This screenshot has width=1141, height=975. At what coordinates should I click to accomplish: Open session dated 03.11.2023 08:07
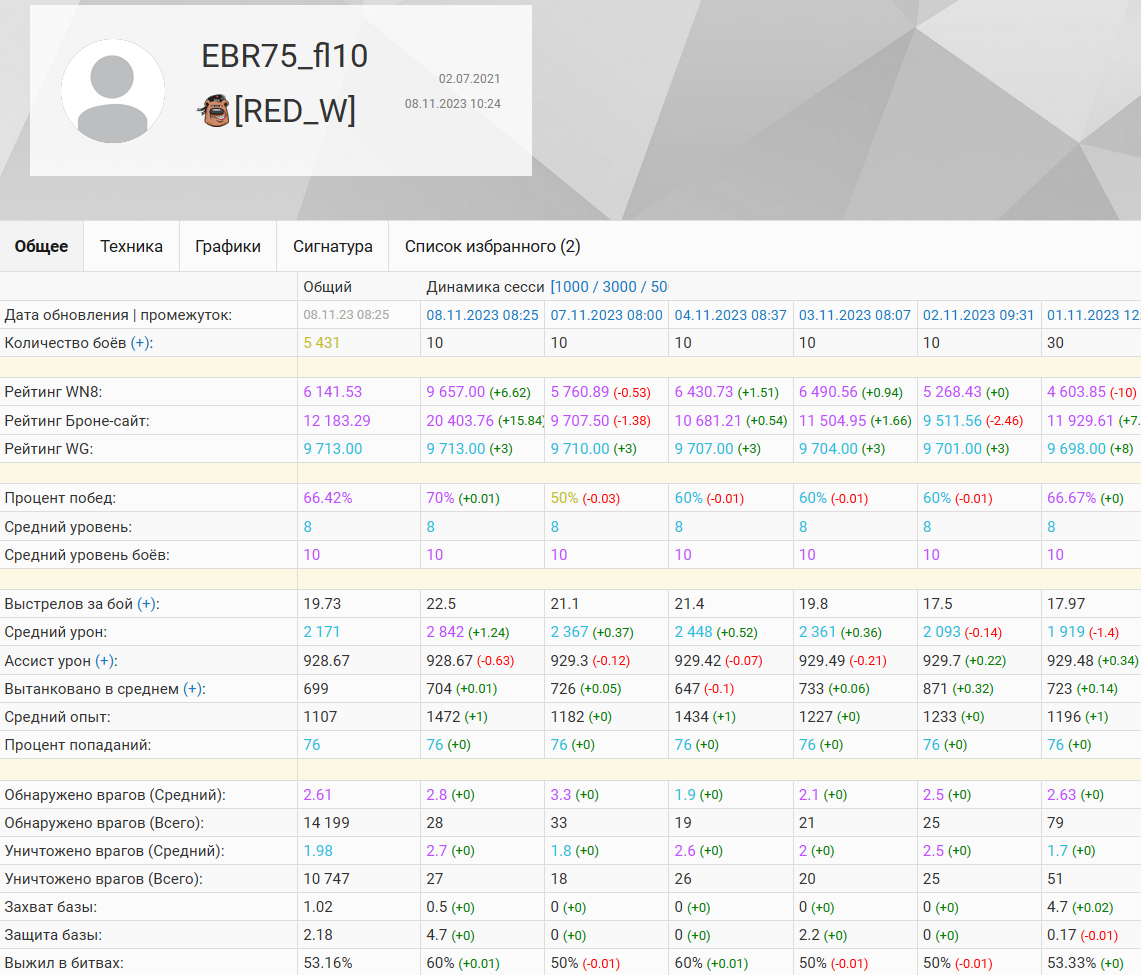(854, 315)
